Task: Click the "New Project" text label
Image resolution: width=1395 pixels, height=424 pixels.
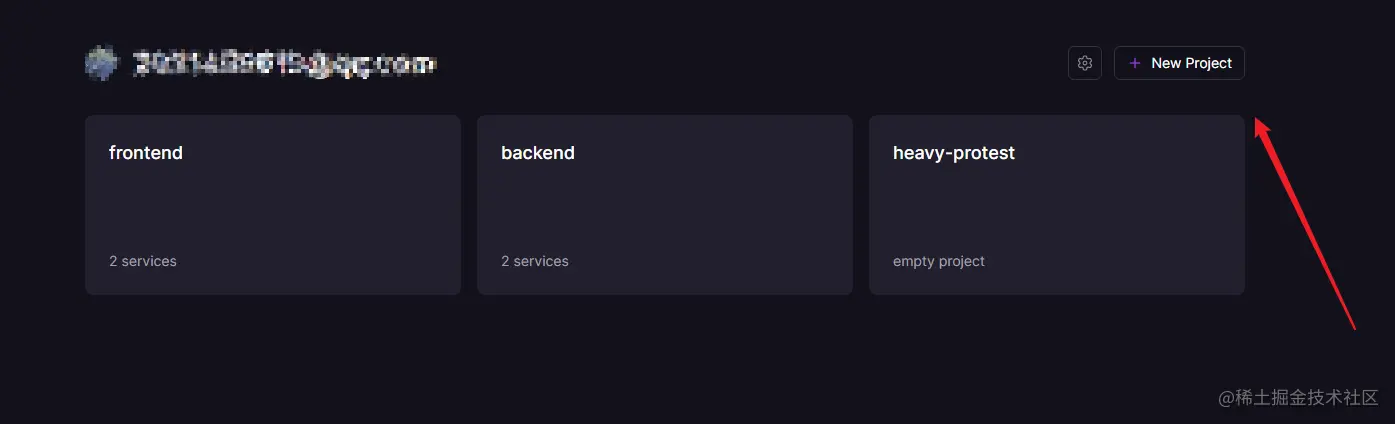Action: click(x=1191, y=63)
